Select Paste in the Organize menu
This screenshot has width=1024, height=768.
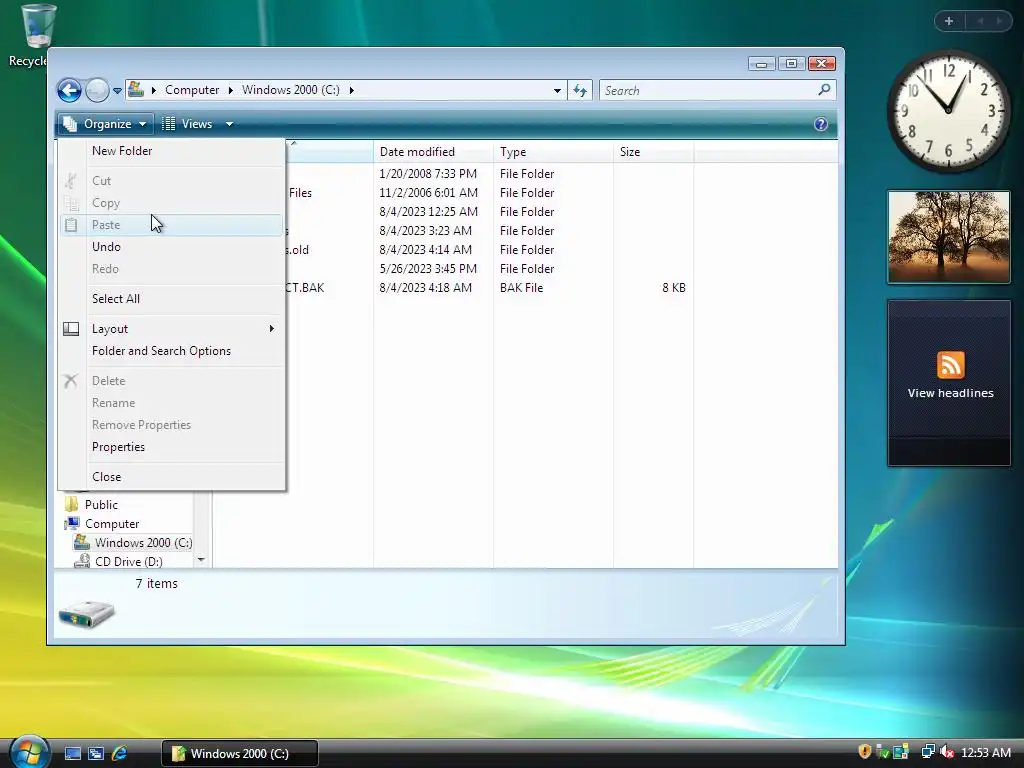[172, 225]
